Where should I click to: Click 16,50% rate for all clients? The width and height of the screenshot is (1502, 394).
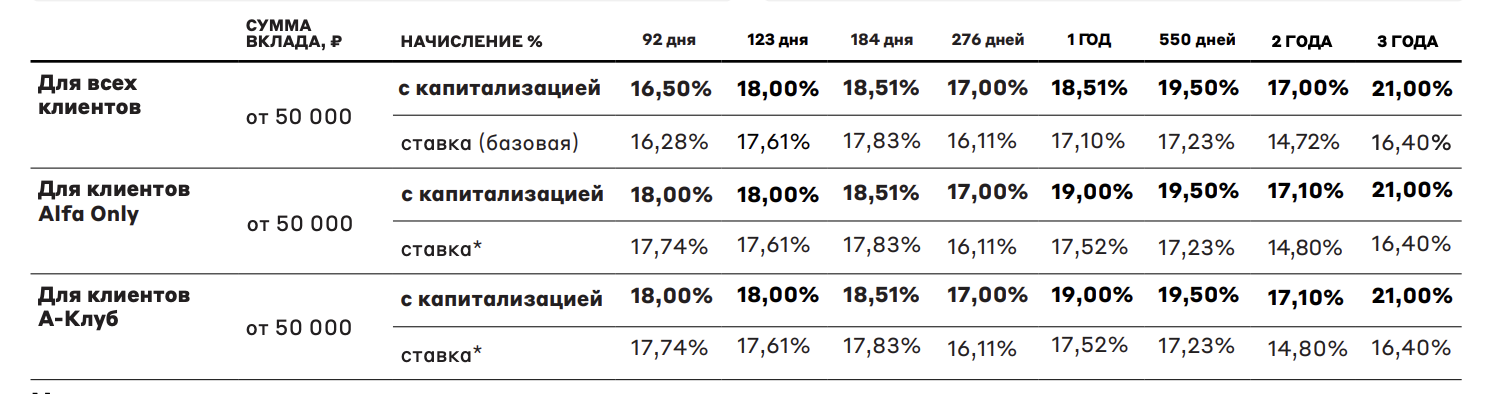point(671,88)
